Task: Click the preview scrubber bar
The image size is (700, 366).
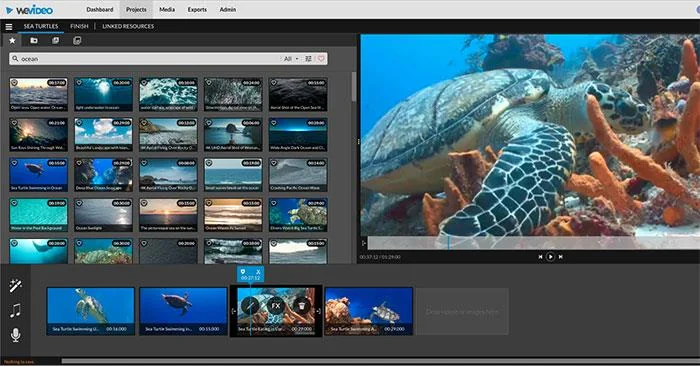Action: [533, 243]
